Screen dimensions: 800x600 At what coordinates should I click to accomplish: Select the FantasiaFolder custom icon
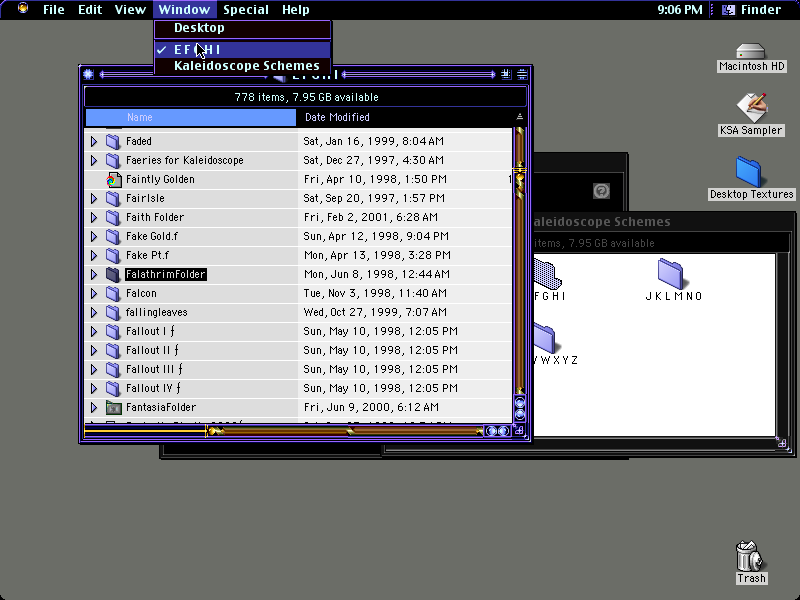pos(113,407)
